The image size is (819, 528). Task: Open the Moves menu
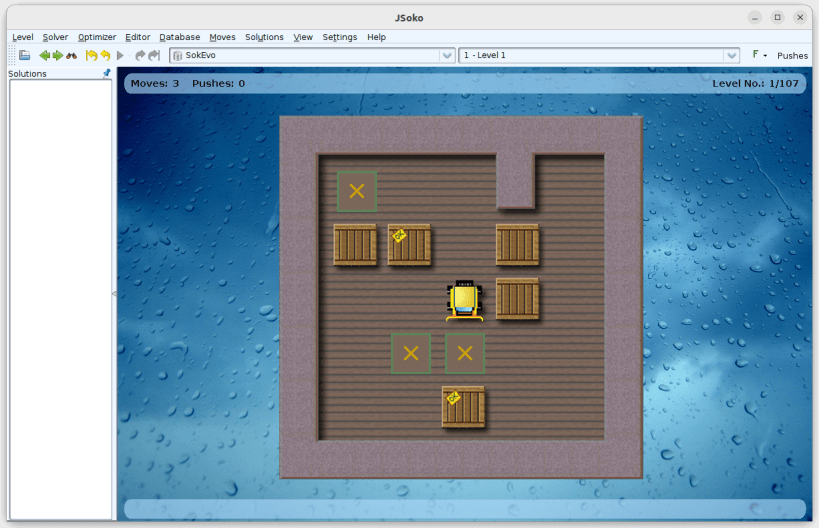(x=223, y=37)
